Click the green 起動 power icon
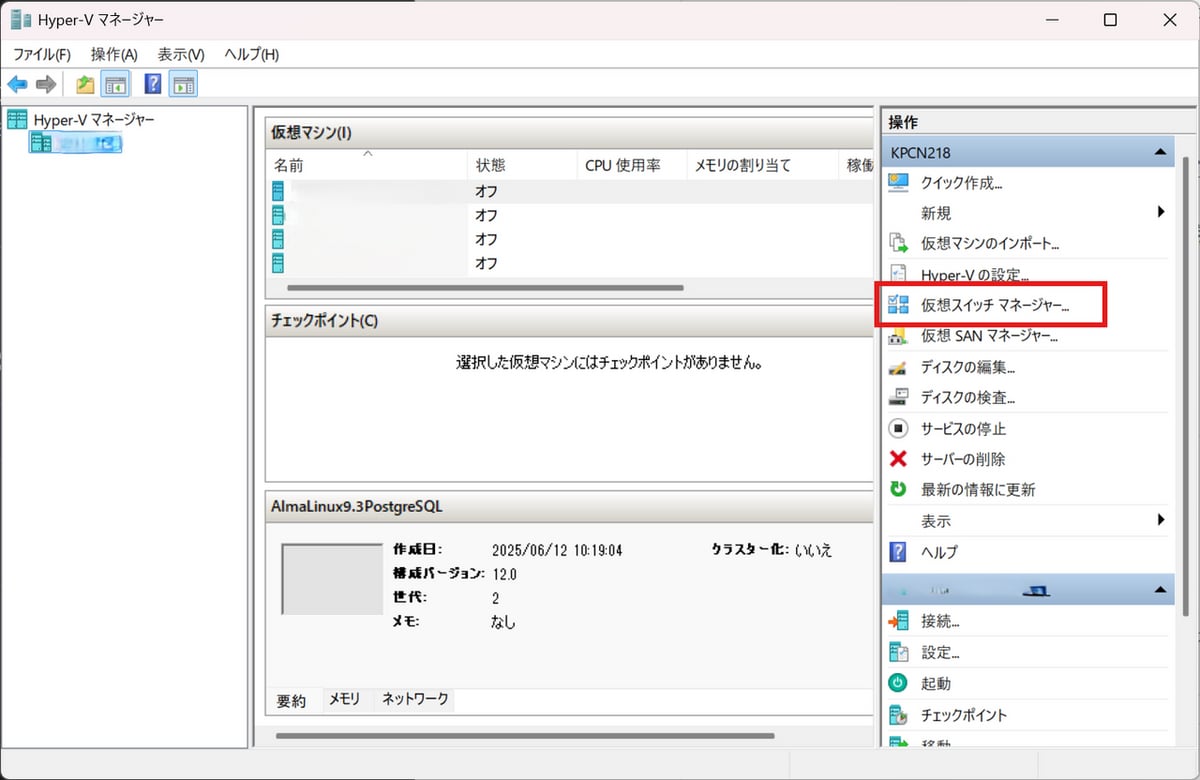Viewport: 1200px width, 780px height. tap(898, 684)
